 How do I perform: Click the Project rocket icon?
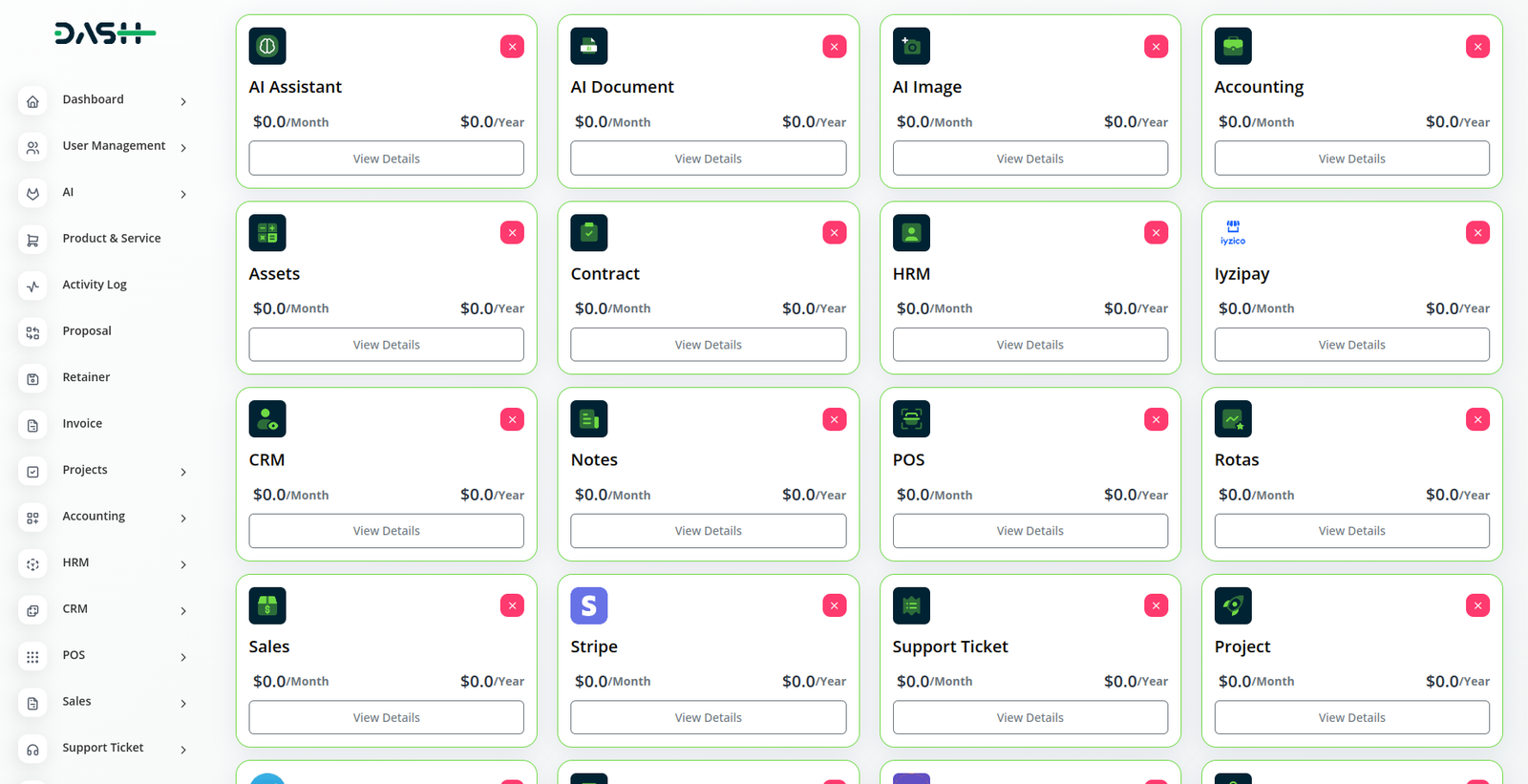pos(1233,605)
